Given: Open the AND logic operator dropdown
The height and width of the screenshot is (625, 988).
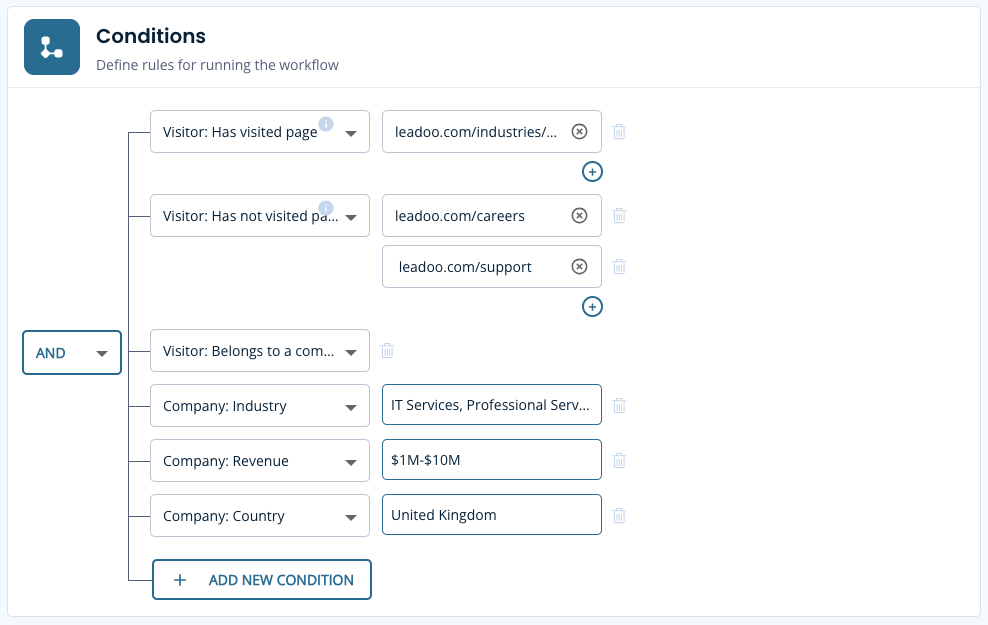Looking at the screenshot, I should [x=71, y=352].
